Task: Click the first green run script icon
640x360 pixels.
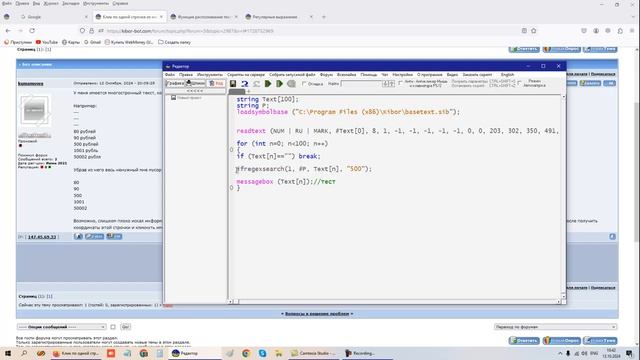Action: (x=268, y=84)
